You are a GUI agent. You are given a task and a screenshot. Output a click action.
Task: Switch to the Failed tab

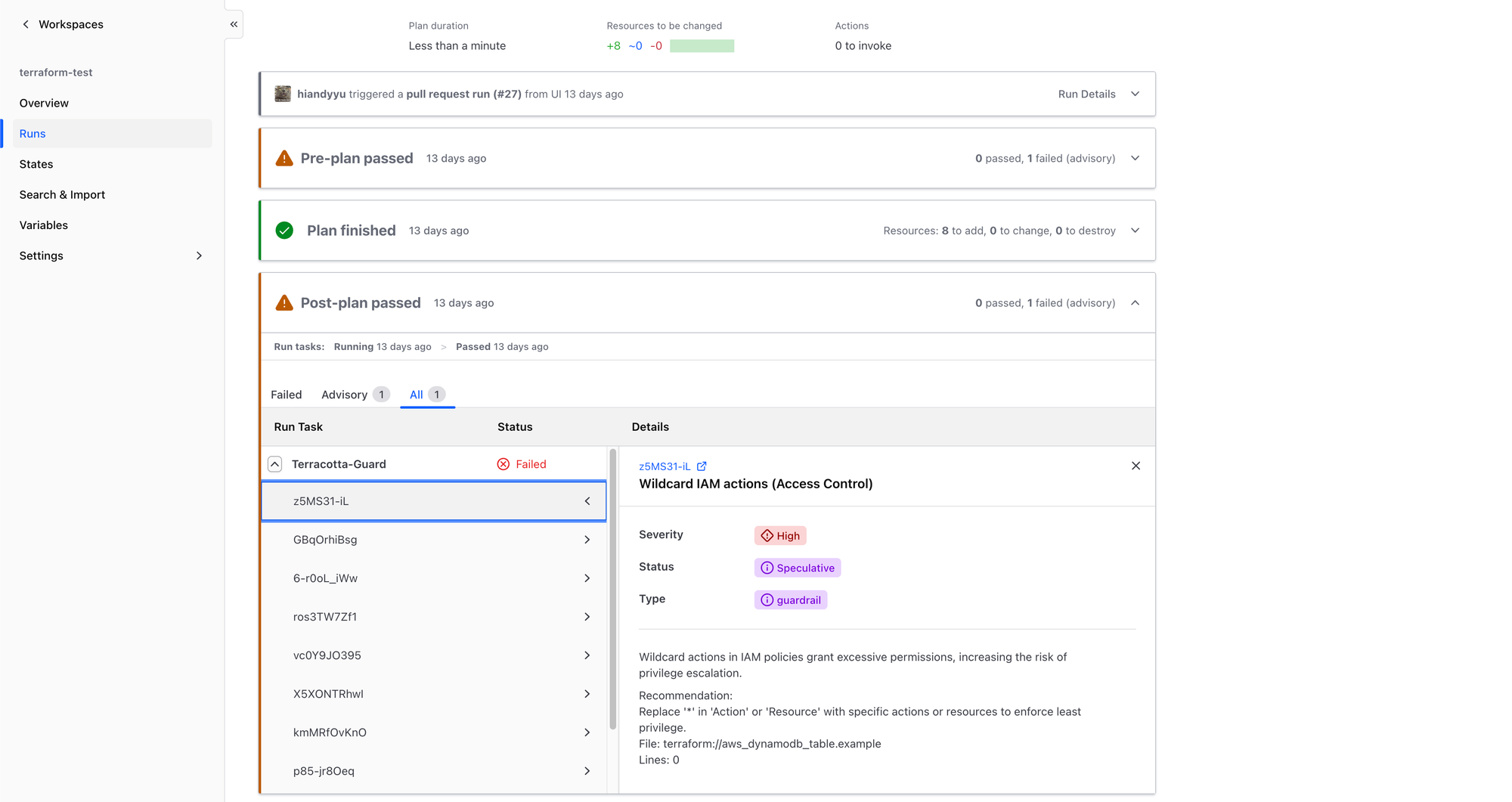point(286,395)
